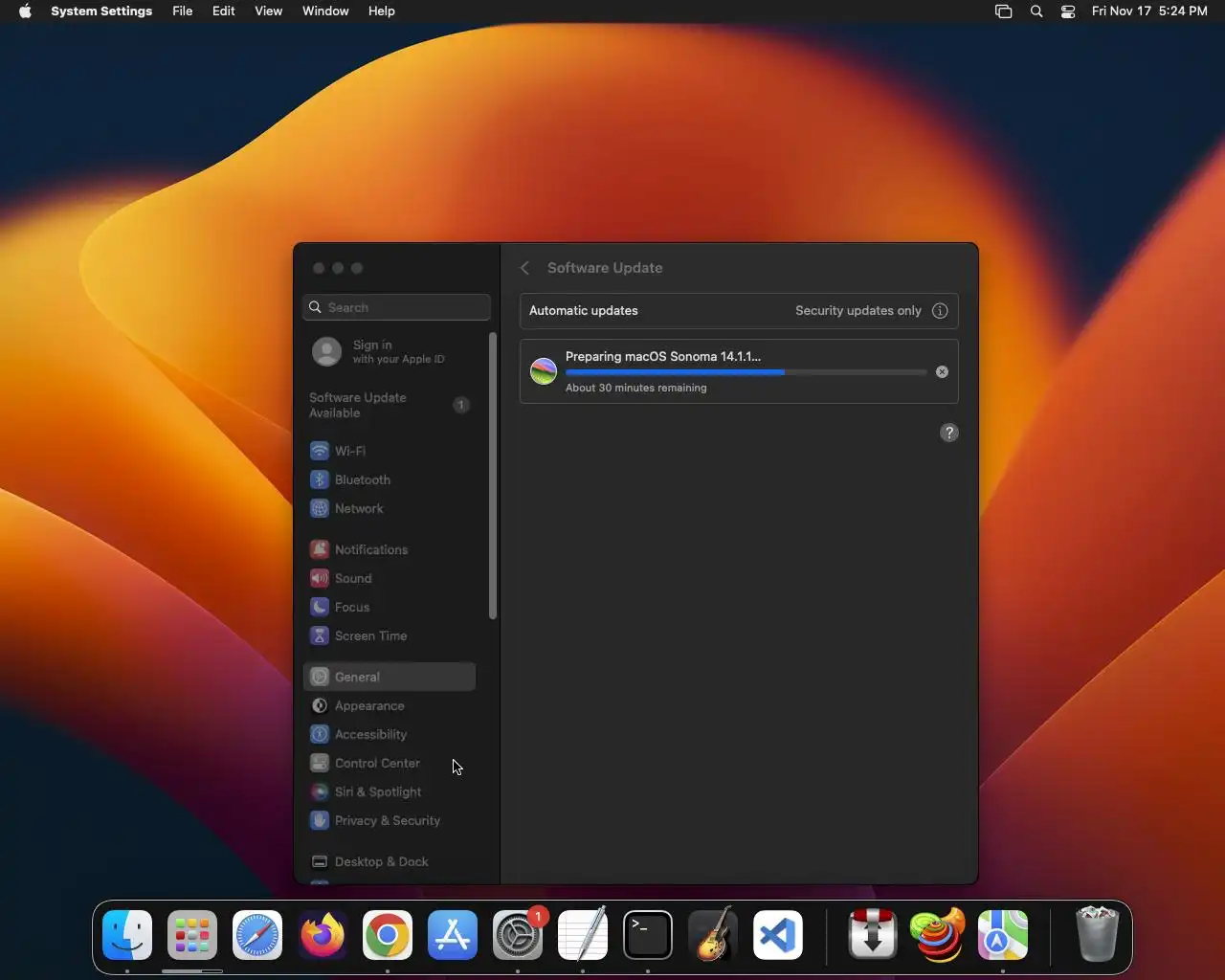Open Transmit downloader icon in Dock

pyautogui.click(x=873, y=935)
